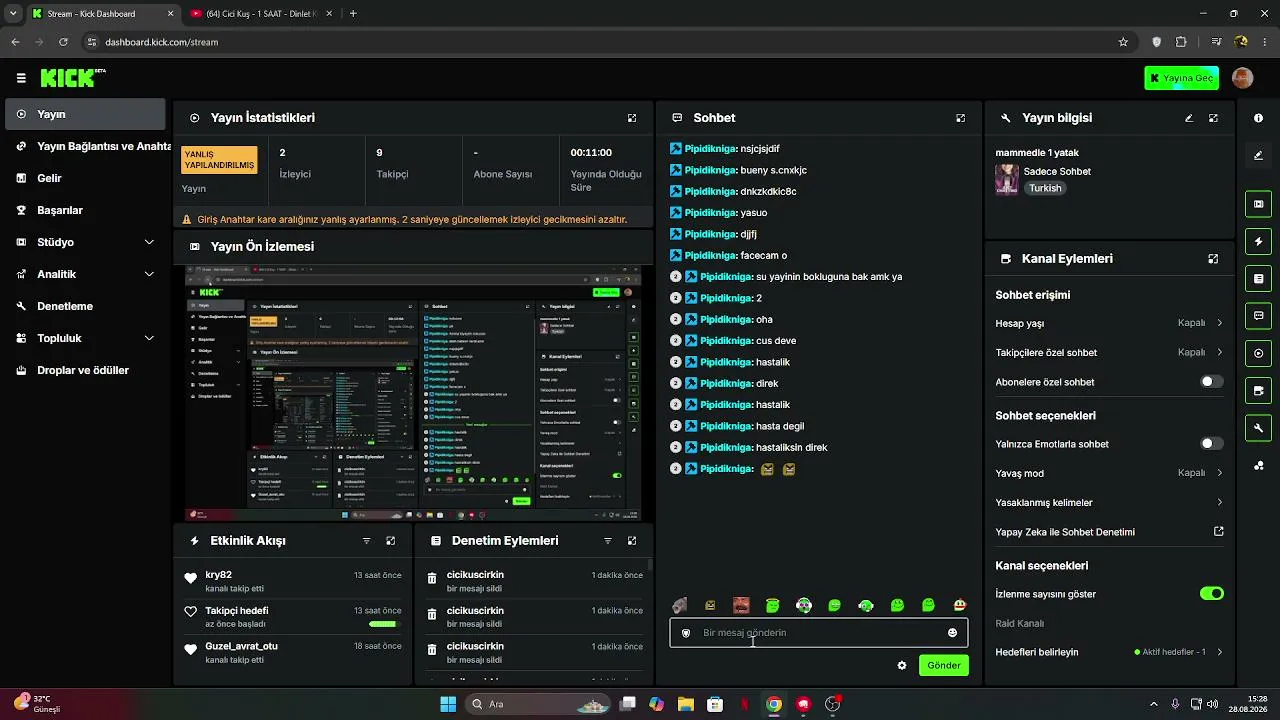Select the bearded man face emote
This screenshot has width=1280, height=720.
(x=741, y=605)
